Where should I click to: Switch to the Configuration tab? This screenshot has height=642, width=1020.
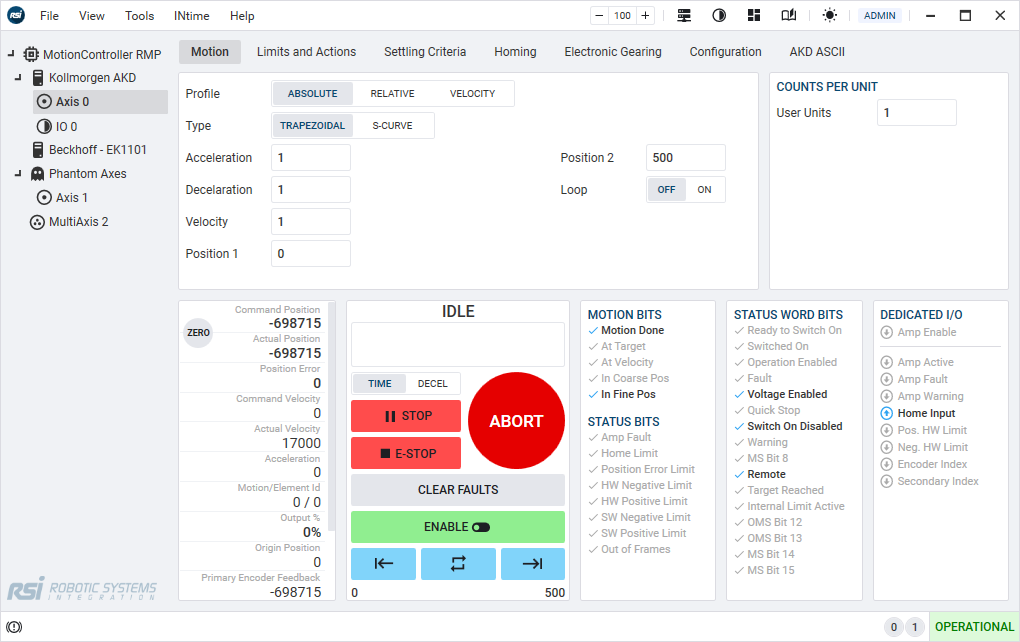pos(725,51)
